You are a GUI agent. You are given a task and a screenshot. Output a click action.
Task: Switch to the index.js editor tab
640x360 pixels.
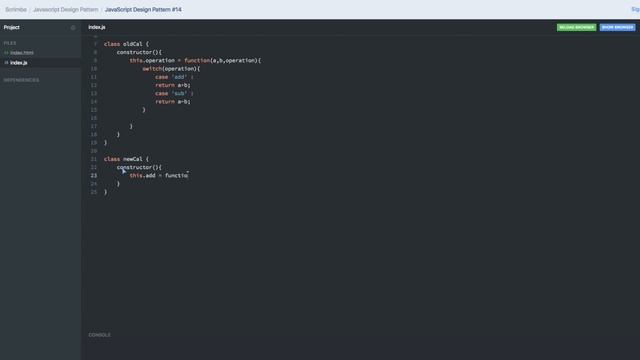[x=97, y=27]
